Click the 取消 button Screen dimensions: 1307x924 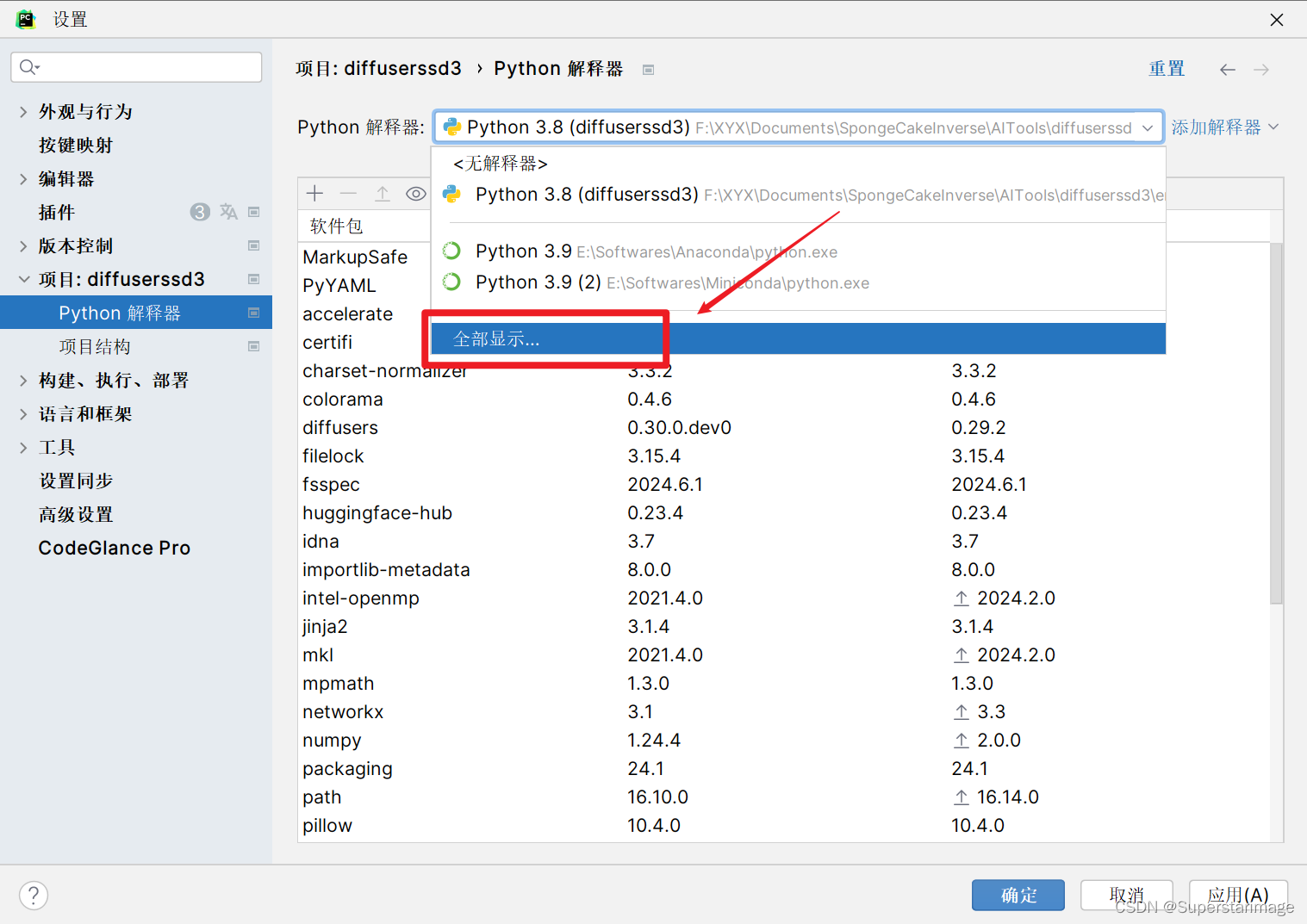(1127, 896)
